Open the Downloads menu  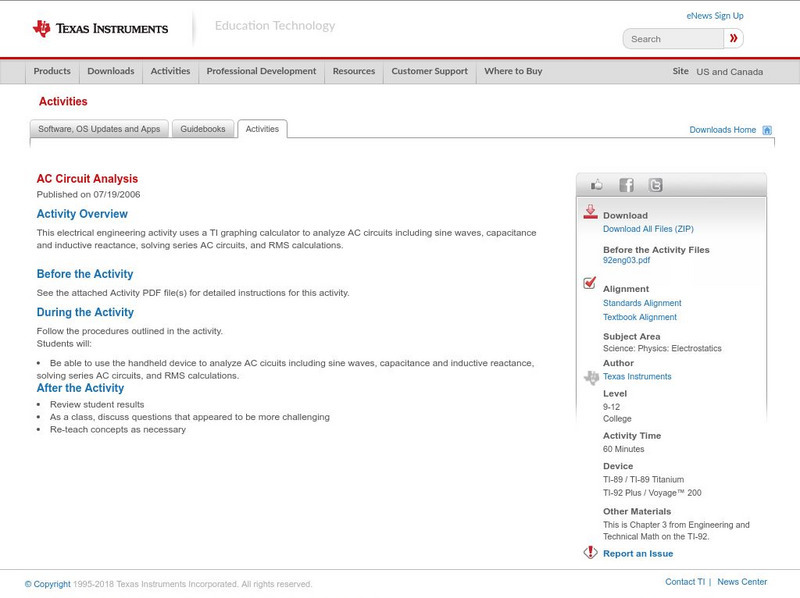pos(111,71)
